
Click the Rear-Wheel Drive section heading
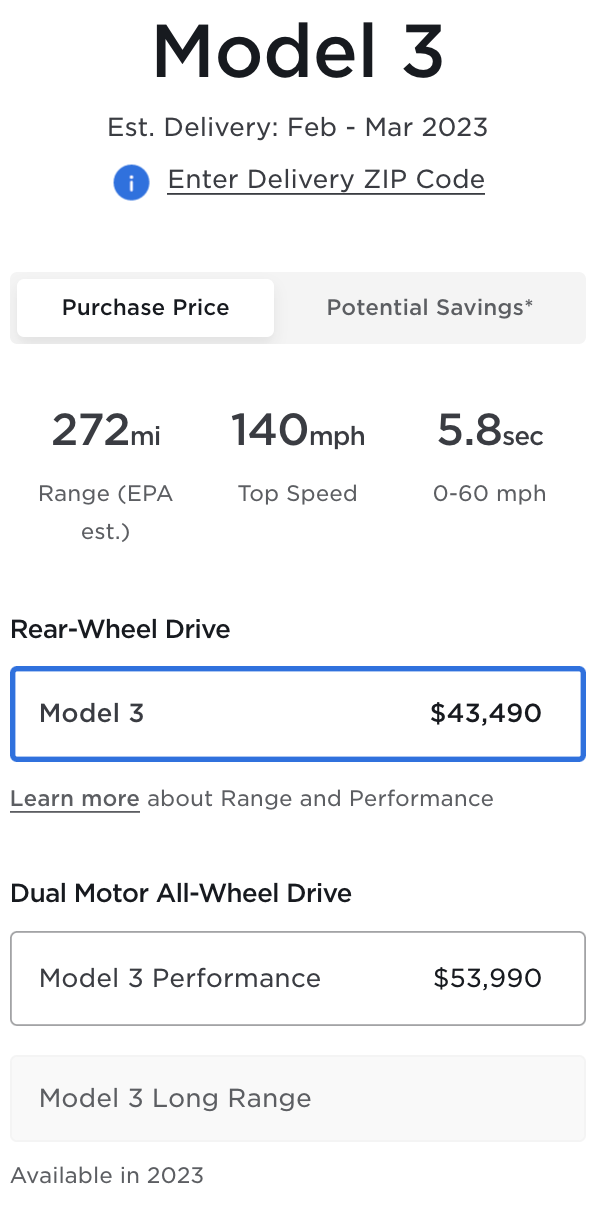(x=120, y=630)
